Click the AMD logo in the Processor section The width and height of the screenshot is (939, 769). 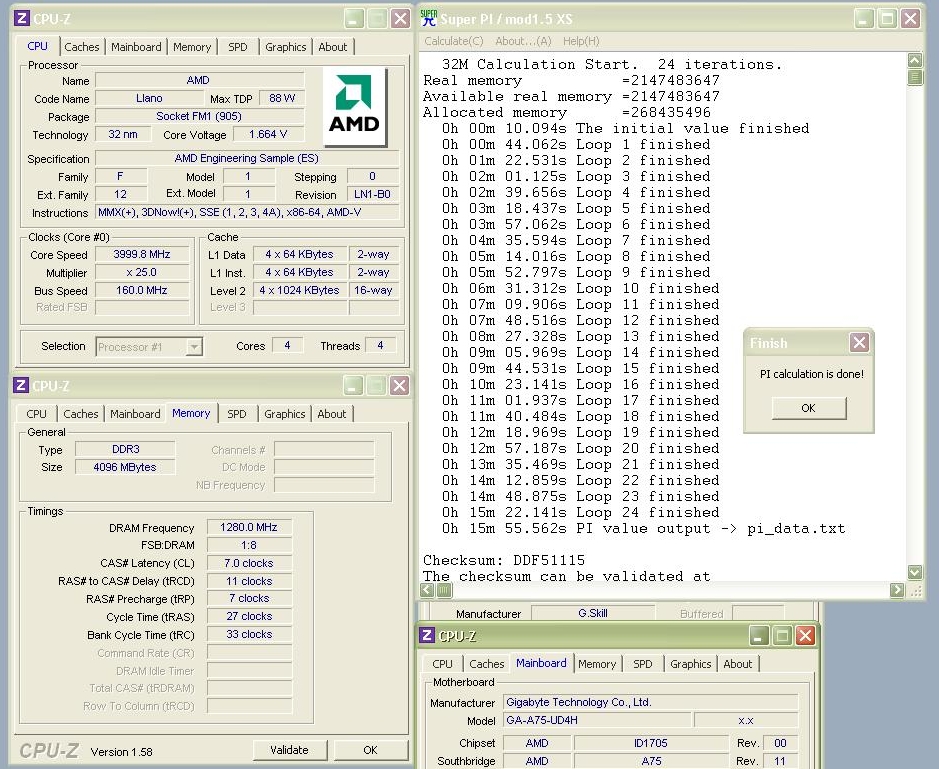(355, 107)
